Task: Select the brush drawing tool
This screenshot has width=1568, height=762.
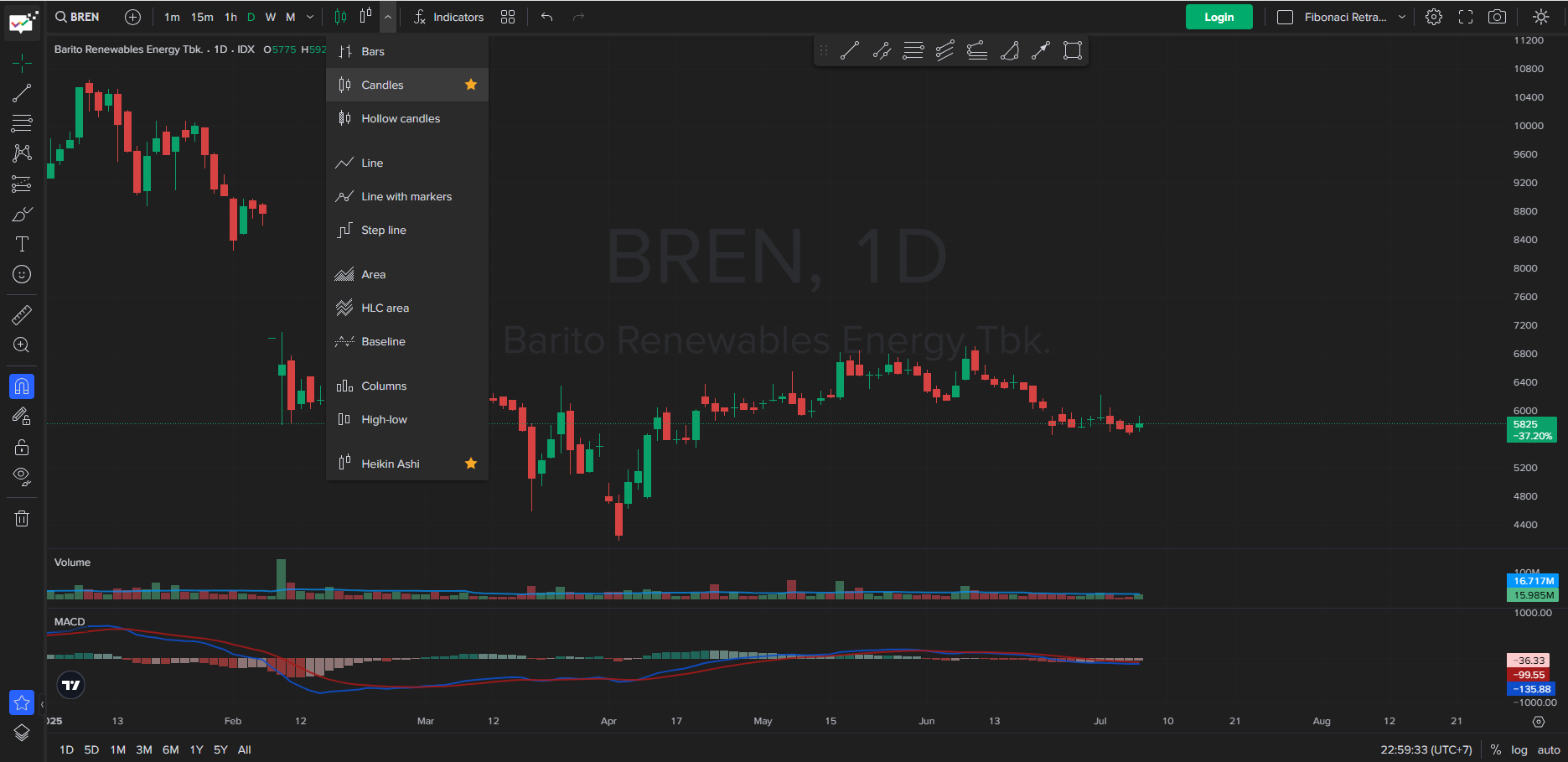Action: (22, 214)
